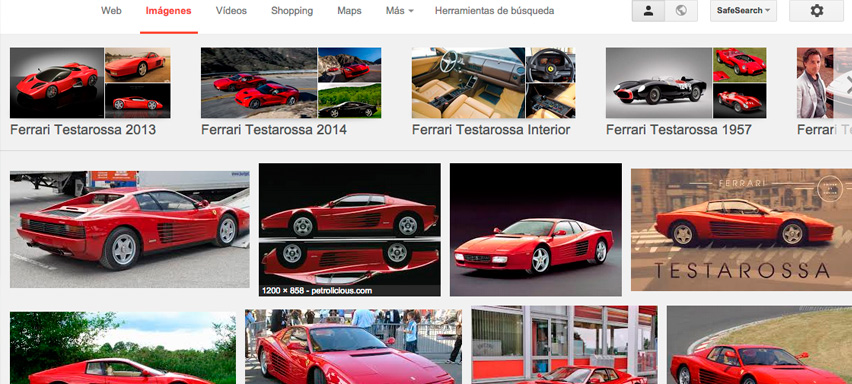Open the tan leather interior thumbnail
852x384 pixels.
click(468, 83)
